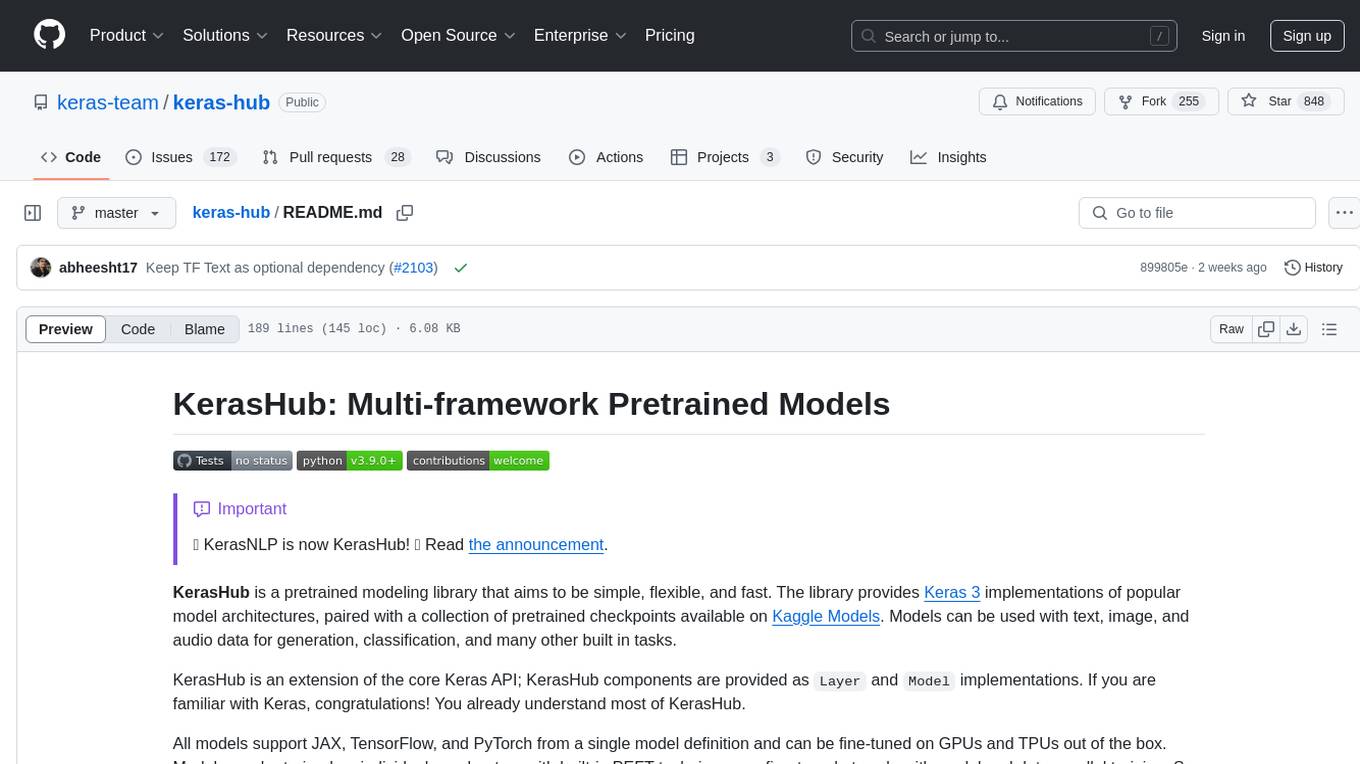Open the Kaggle Models link
The width and height of the screenshot is (1360, 764).
pos(826,616)
